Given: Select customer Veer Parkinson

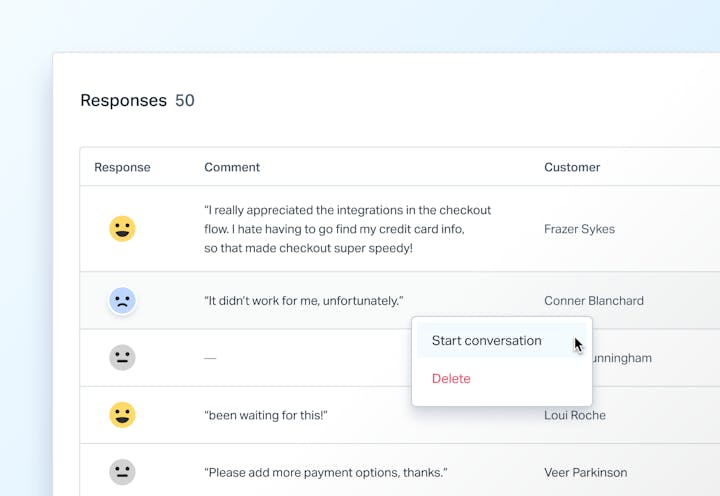Looking at the screenshot, I should tap(586, 472).
